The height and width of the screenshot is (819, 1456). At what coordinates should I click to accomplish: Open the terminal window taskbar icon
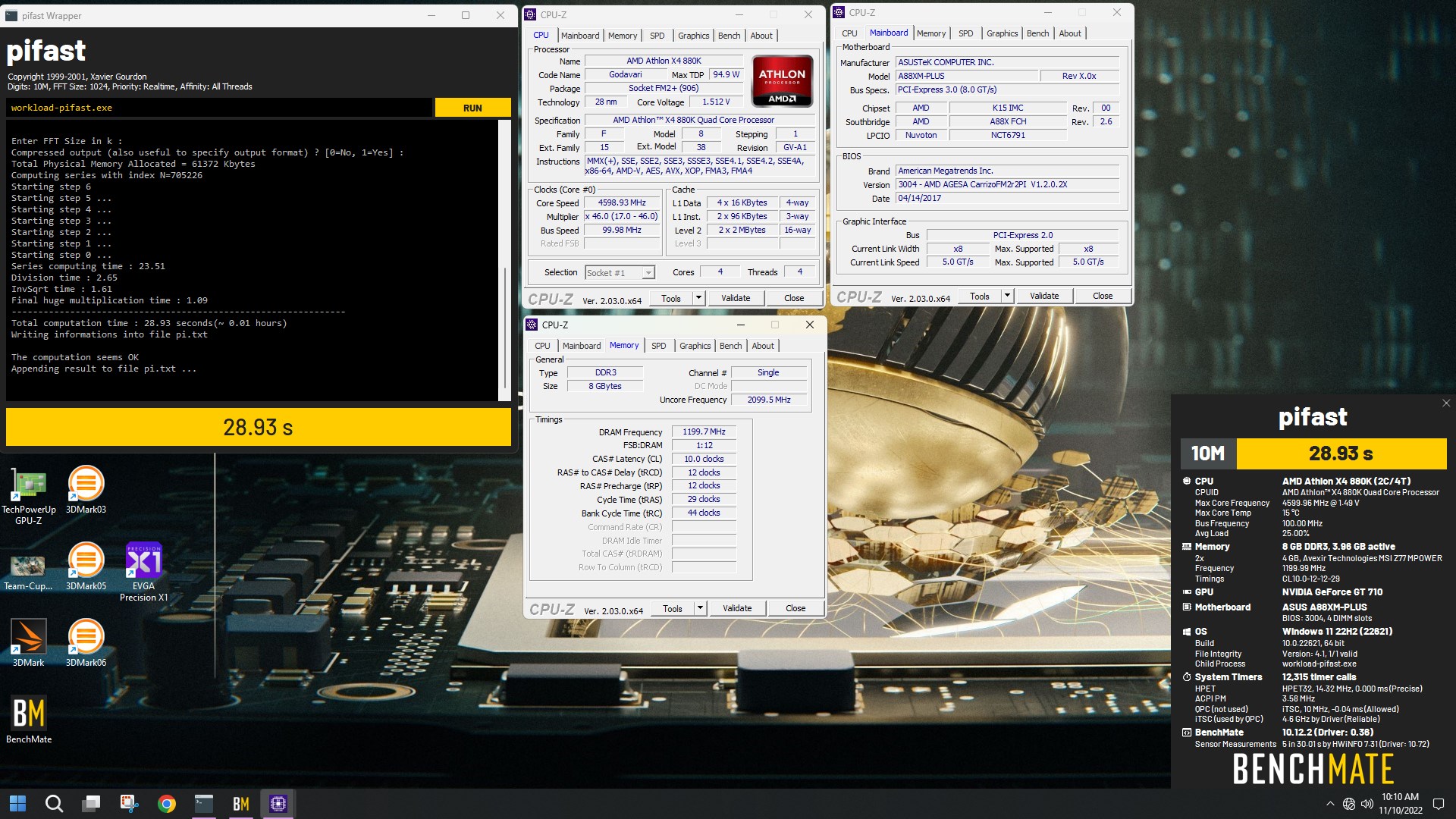[x=203, y=803]
